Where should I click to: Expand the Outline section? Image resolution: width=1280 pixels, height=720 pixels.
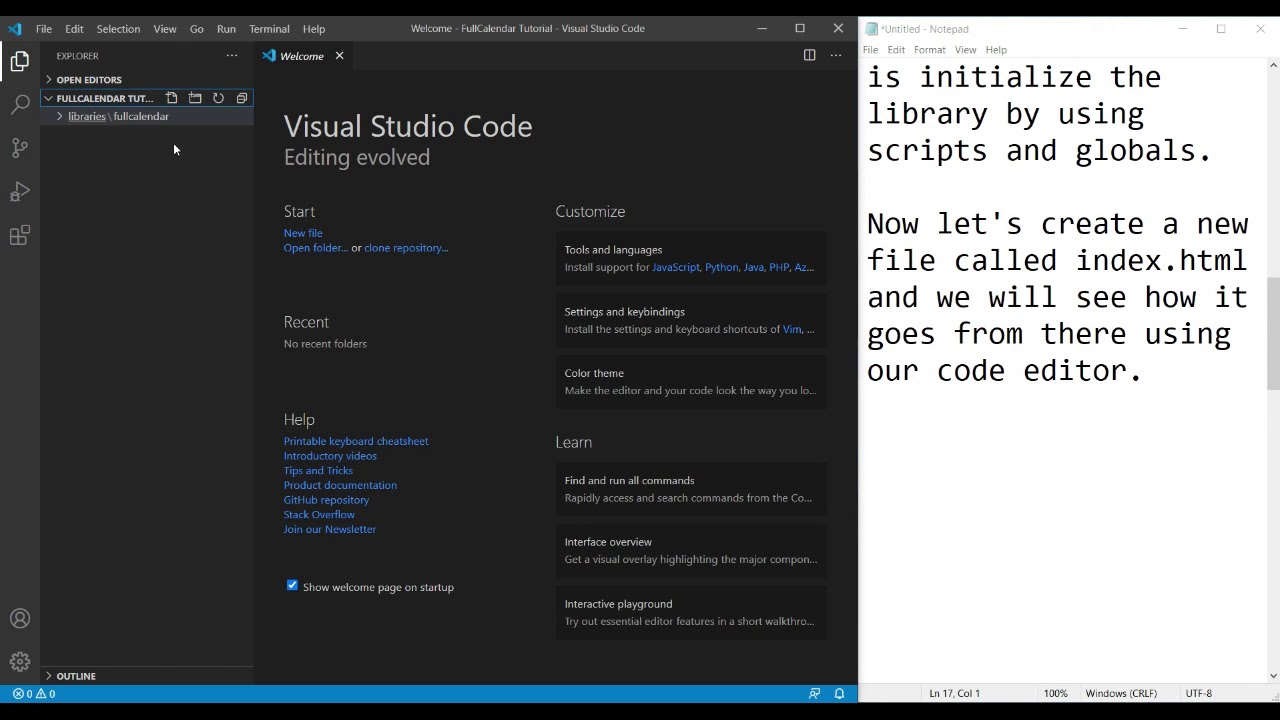point(145,676)
